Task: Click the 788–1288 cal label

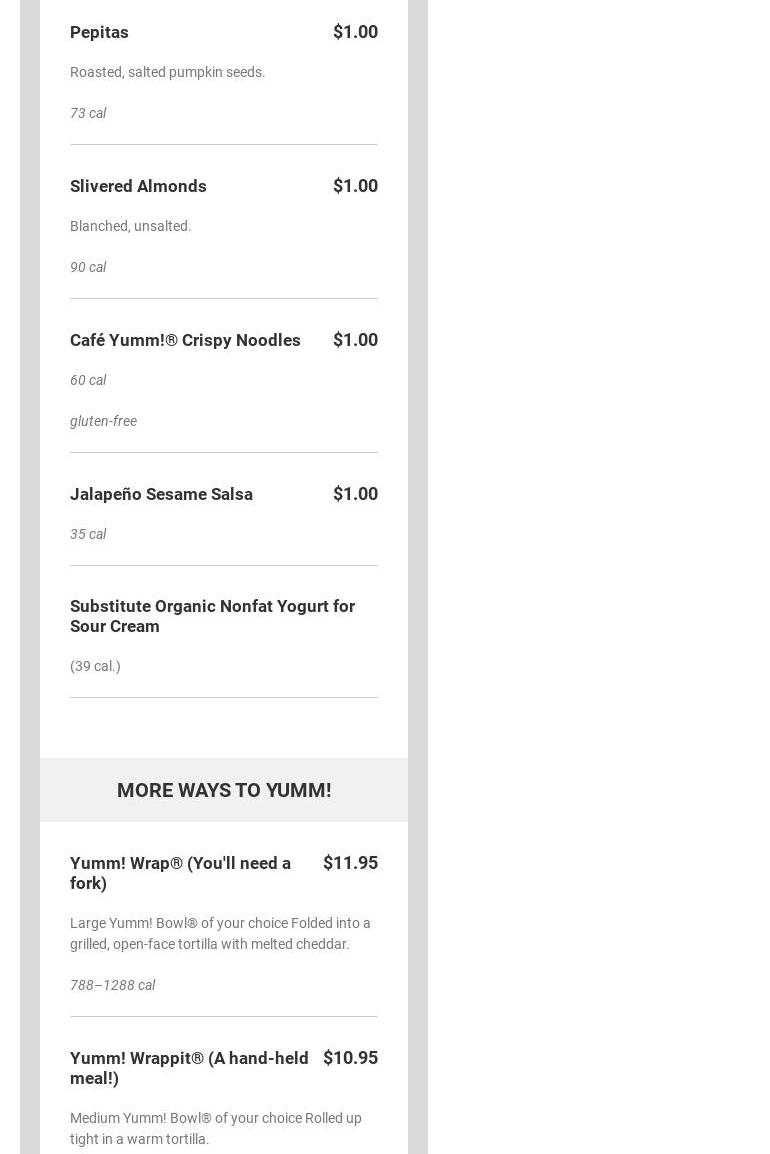Action: pos(112,985)
